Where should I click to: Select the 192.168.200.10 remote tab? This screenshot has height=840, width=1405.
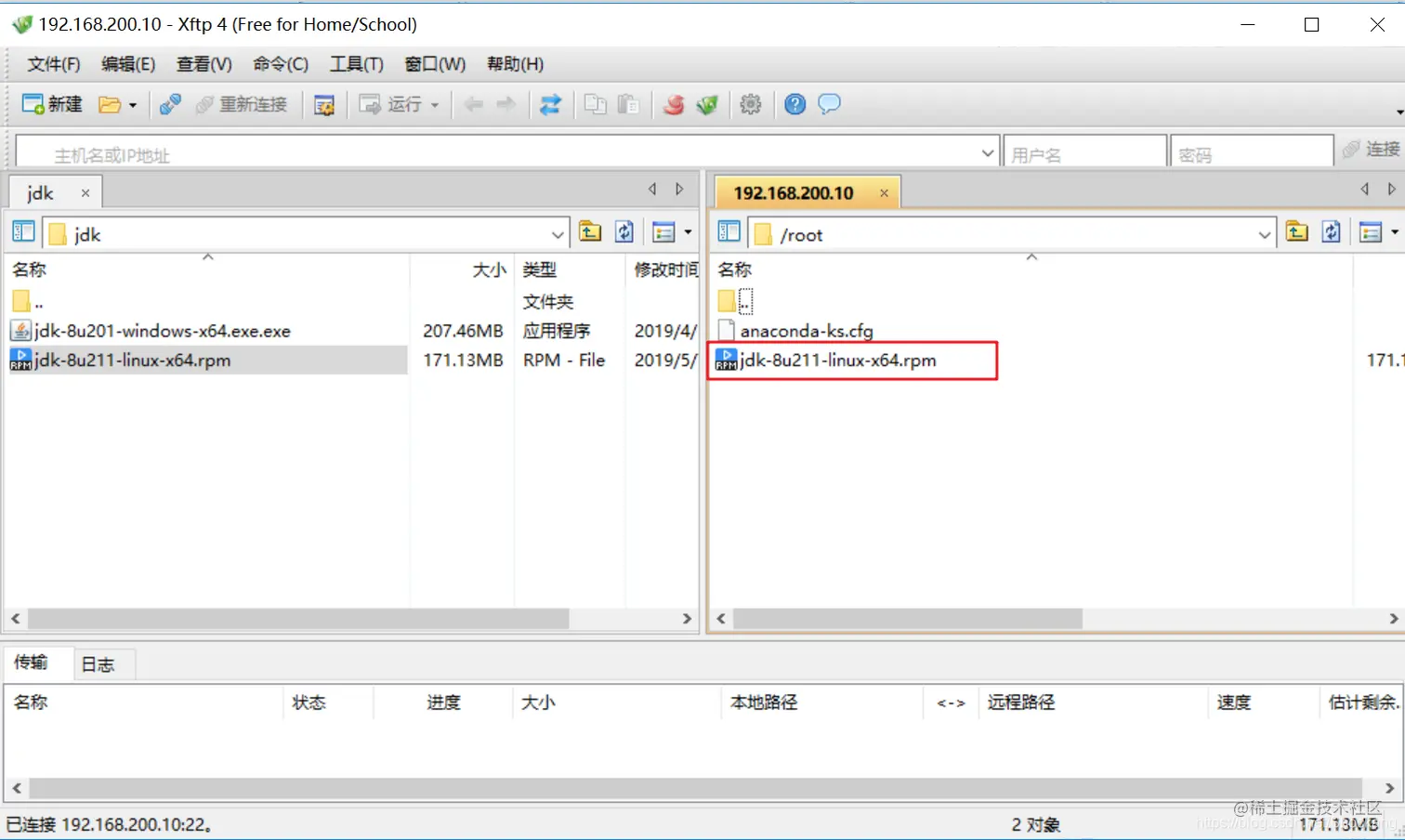tap(794, 193)
